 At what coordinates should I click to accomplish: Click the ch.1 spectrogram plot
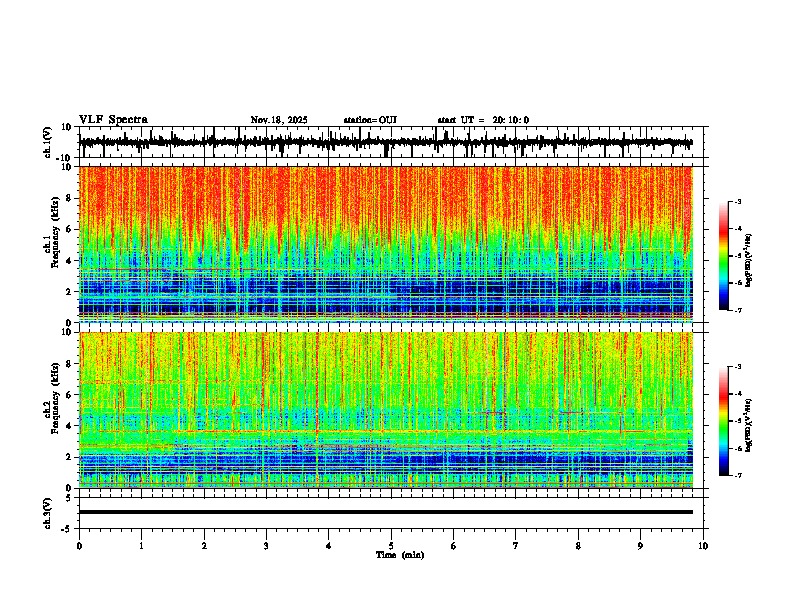point(386,244)
